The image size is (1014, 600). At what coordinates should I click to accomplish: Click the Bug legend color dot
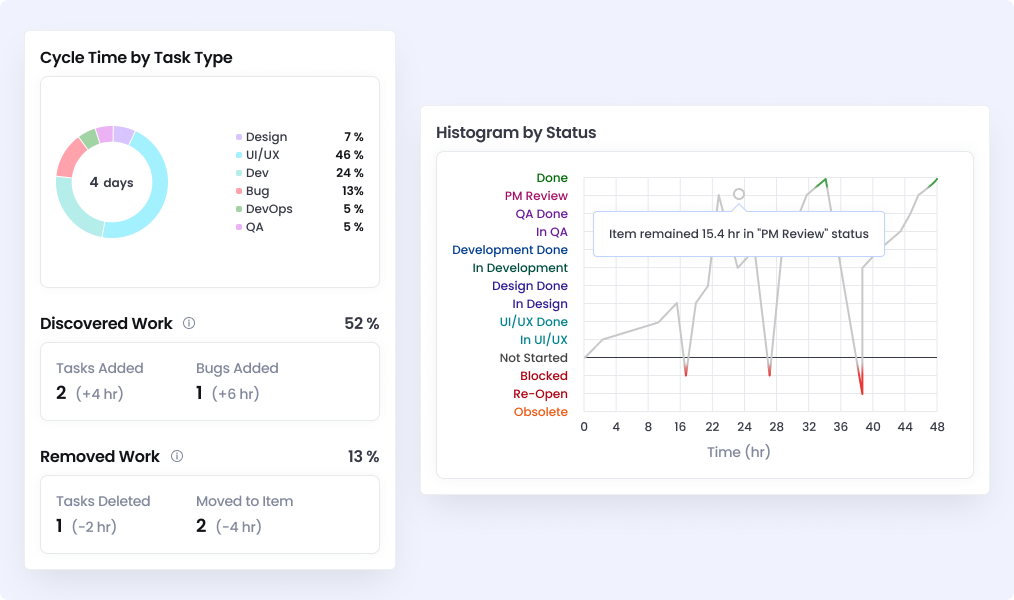[238, 191]
